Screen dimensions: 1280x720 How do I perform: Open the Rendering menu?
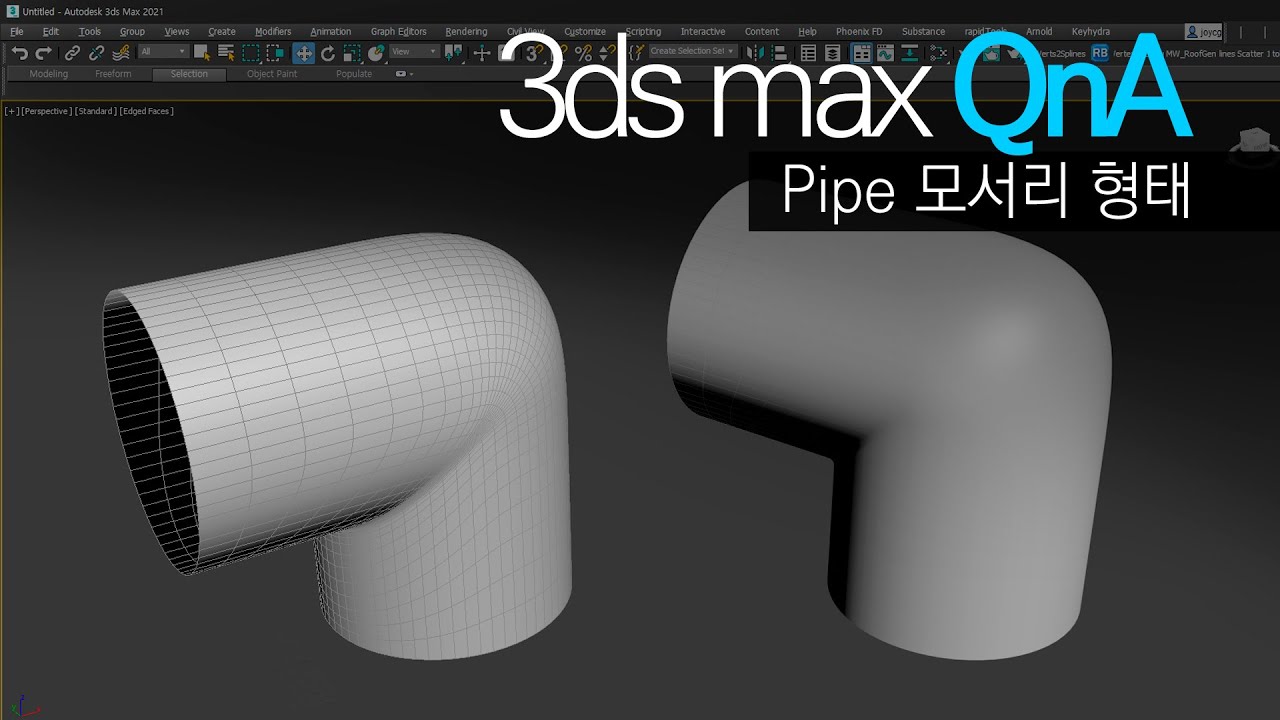point(466,31)
